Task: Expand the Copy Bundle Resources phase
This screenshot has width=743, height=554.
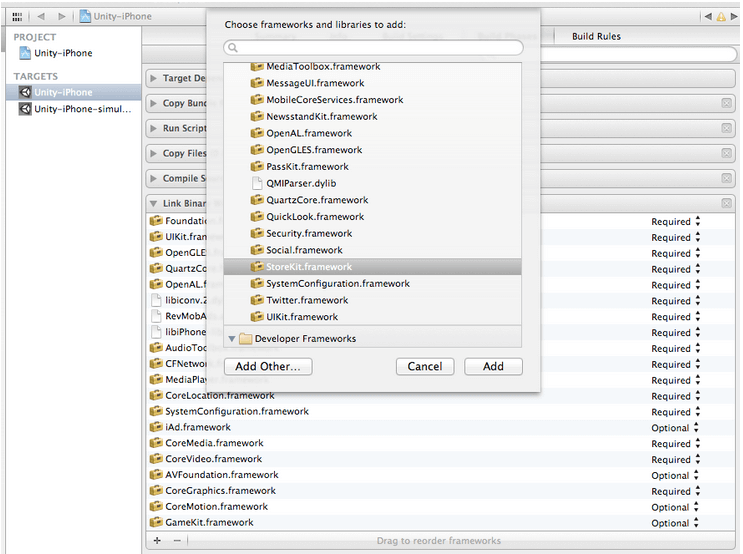Action: (153, 103)
